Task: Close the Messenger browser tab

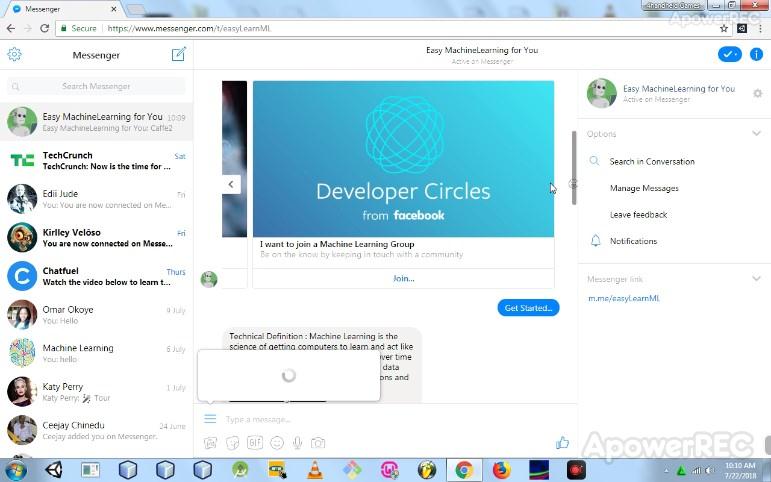Action: (114, 9)
